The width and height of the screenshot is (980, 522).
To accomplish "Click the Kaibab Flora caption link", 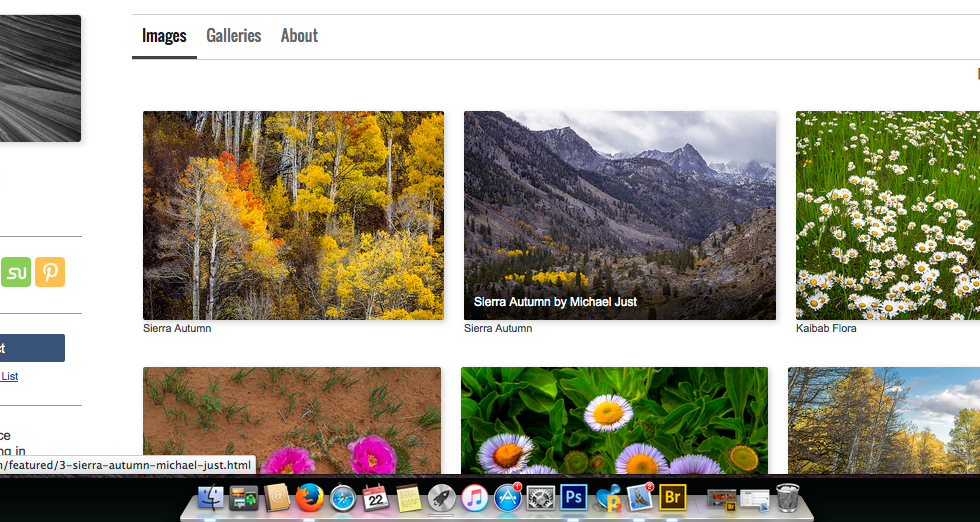I will pyautogui.click(x=826, y=328).
